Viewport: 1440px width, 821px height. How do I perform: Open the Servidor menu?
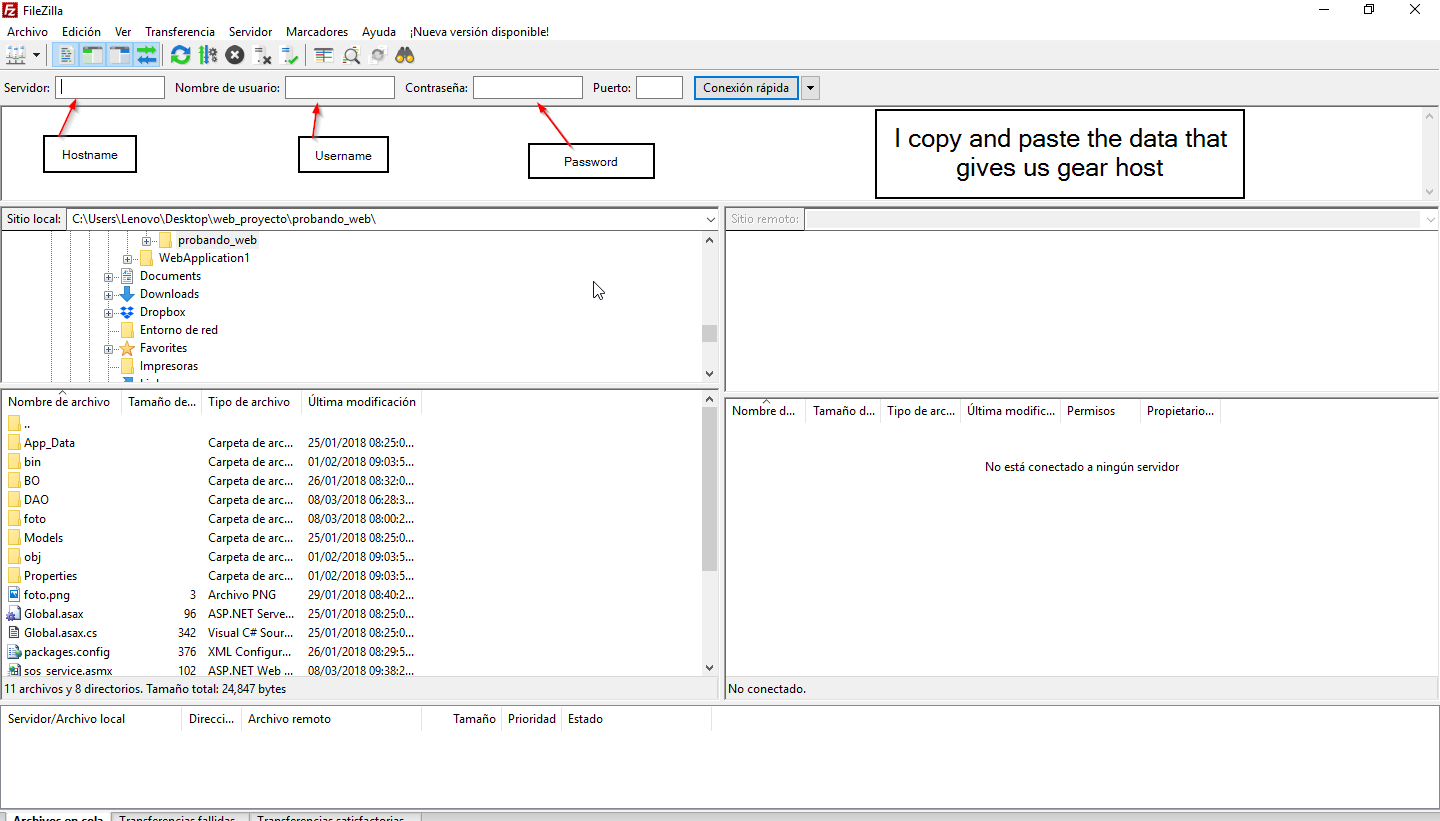click(x=250, y=32)
